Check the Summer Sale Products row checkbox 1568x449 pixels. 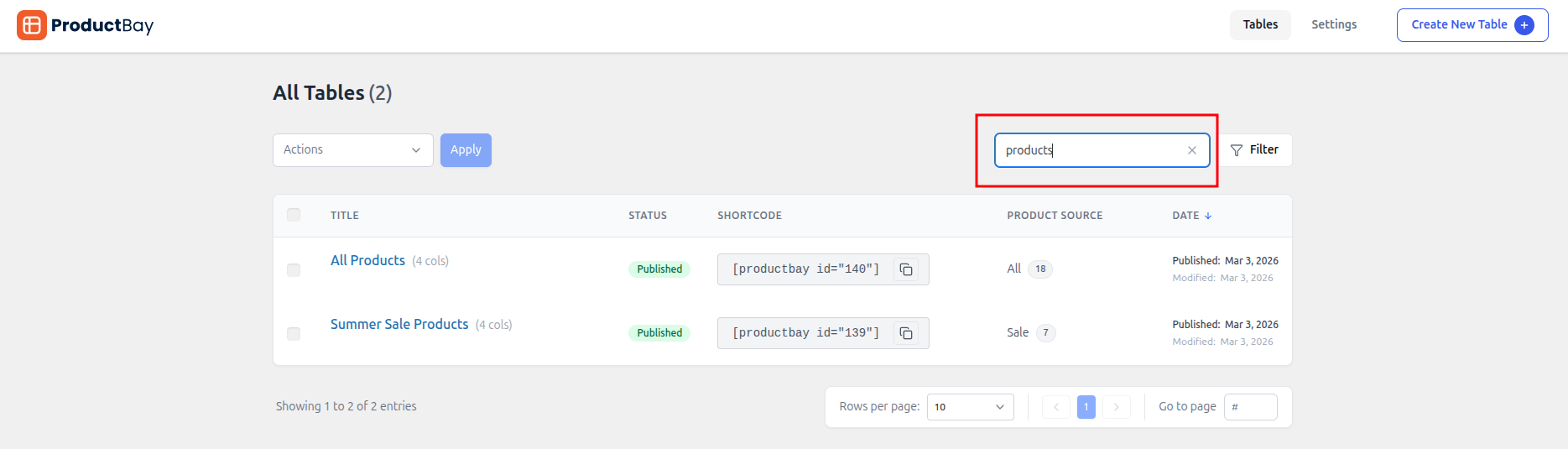pyautogui.click(x=294, y=333)
